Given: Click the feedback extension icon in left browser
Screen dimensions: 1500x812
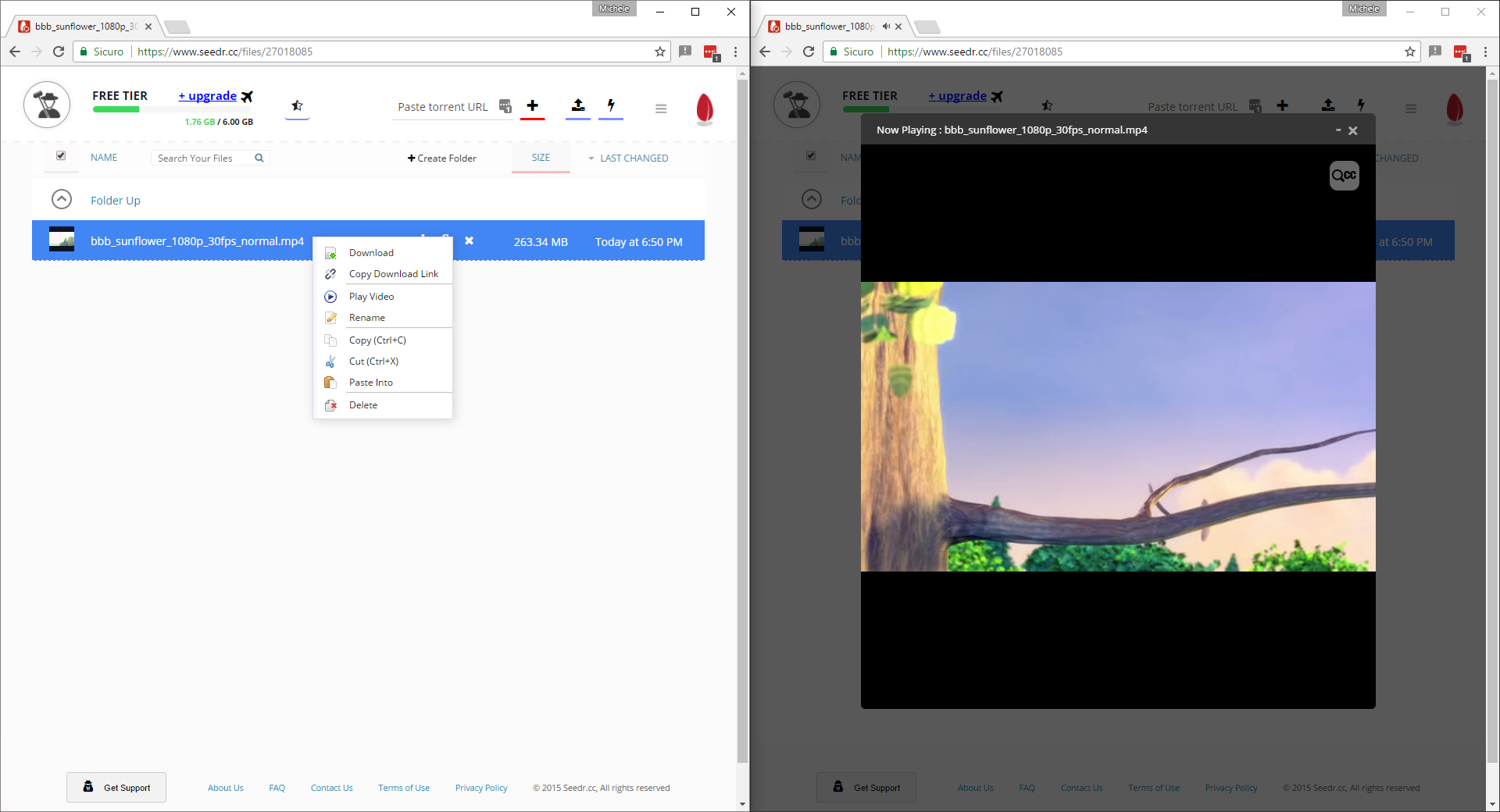Looking at the screenshot, I should click(x=685, y=52).
